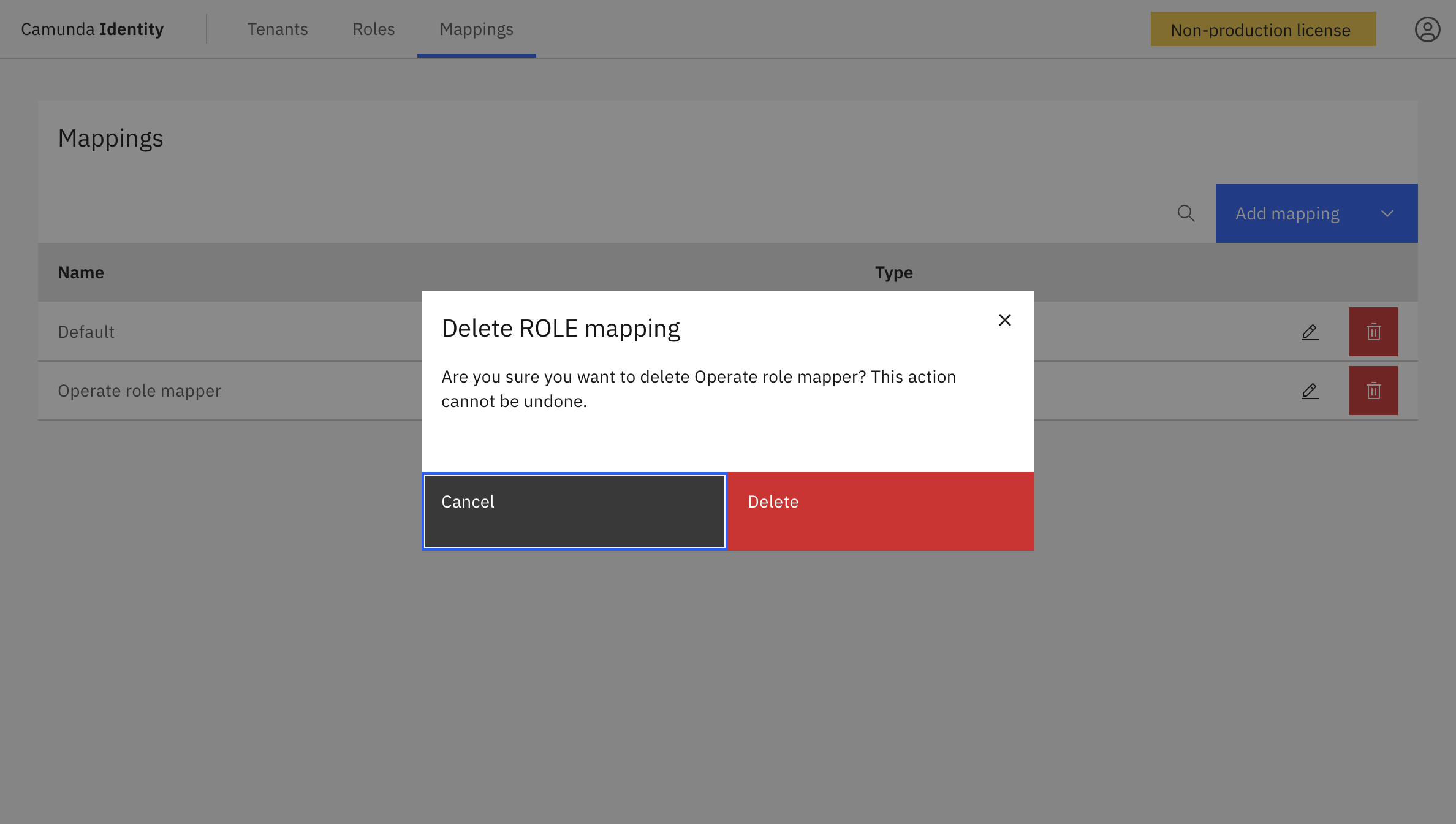Expand the Add mapping dropdown chevron

(1387, 213)
